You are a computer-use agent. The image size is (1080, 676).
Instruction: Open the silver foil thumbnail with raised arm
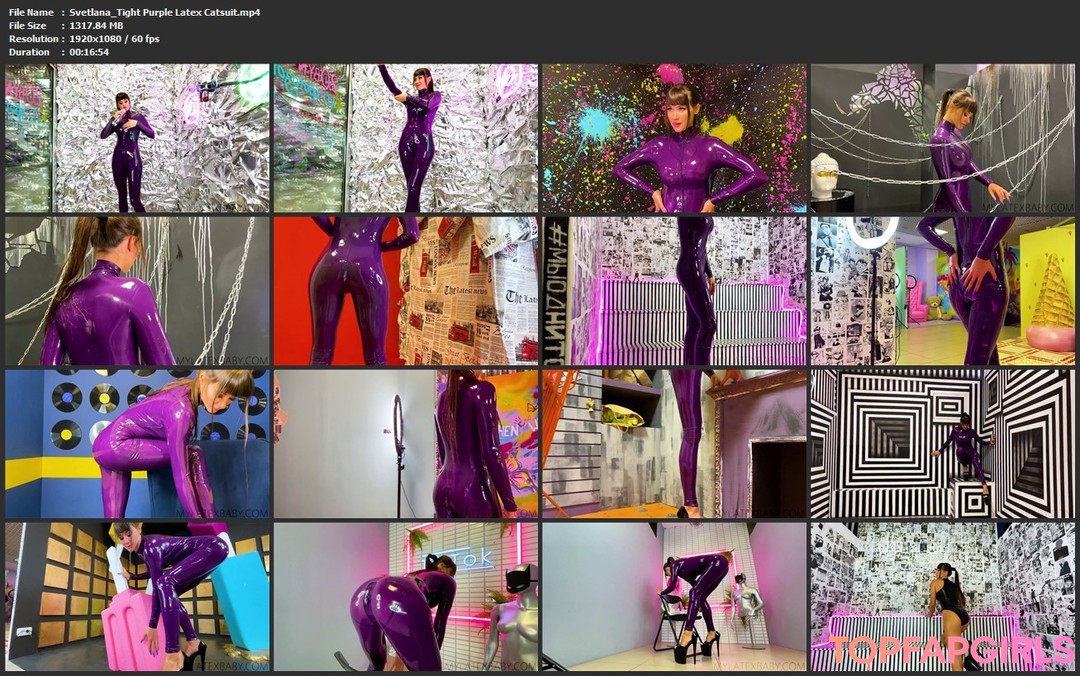tap(405, 138)
